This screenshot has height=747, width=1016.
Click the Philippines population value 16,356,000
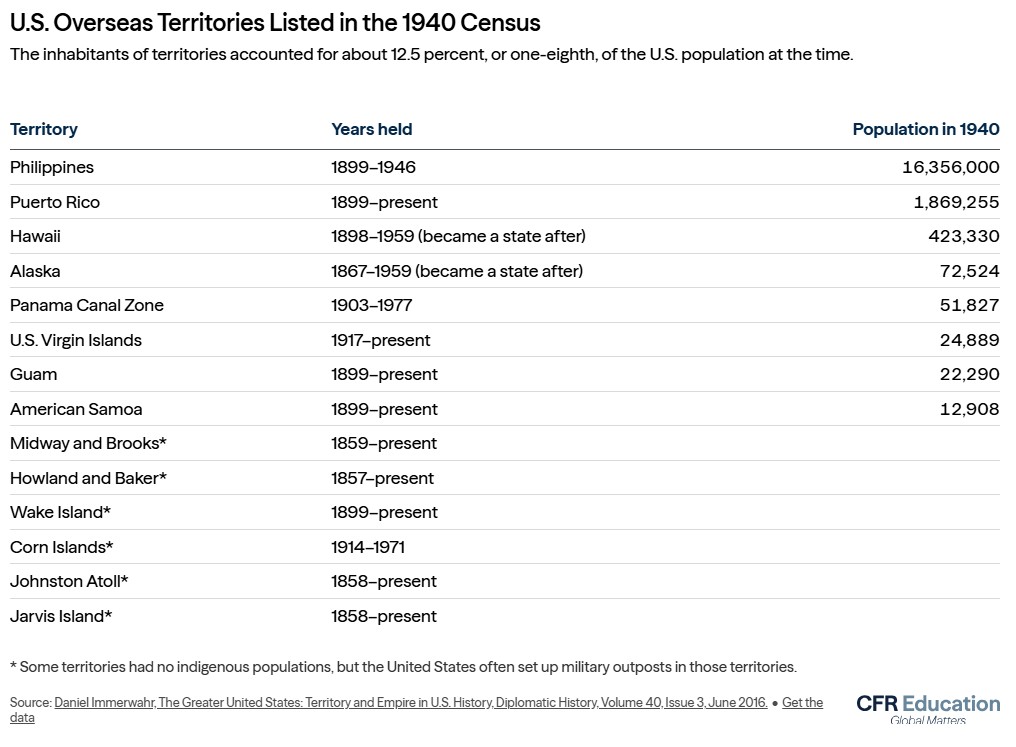coord(950,167)
